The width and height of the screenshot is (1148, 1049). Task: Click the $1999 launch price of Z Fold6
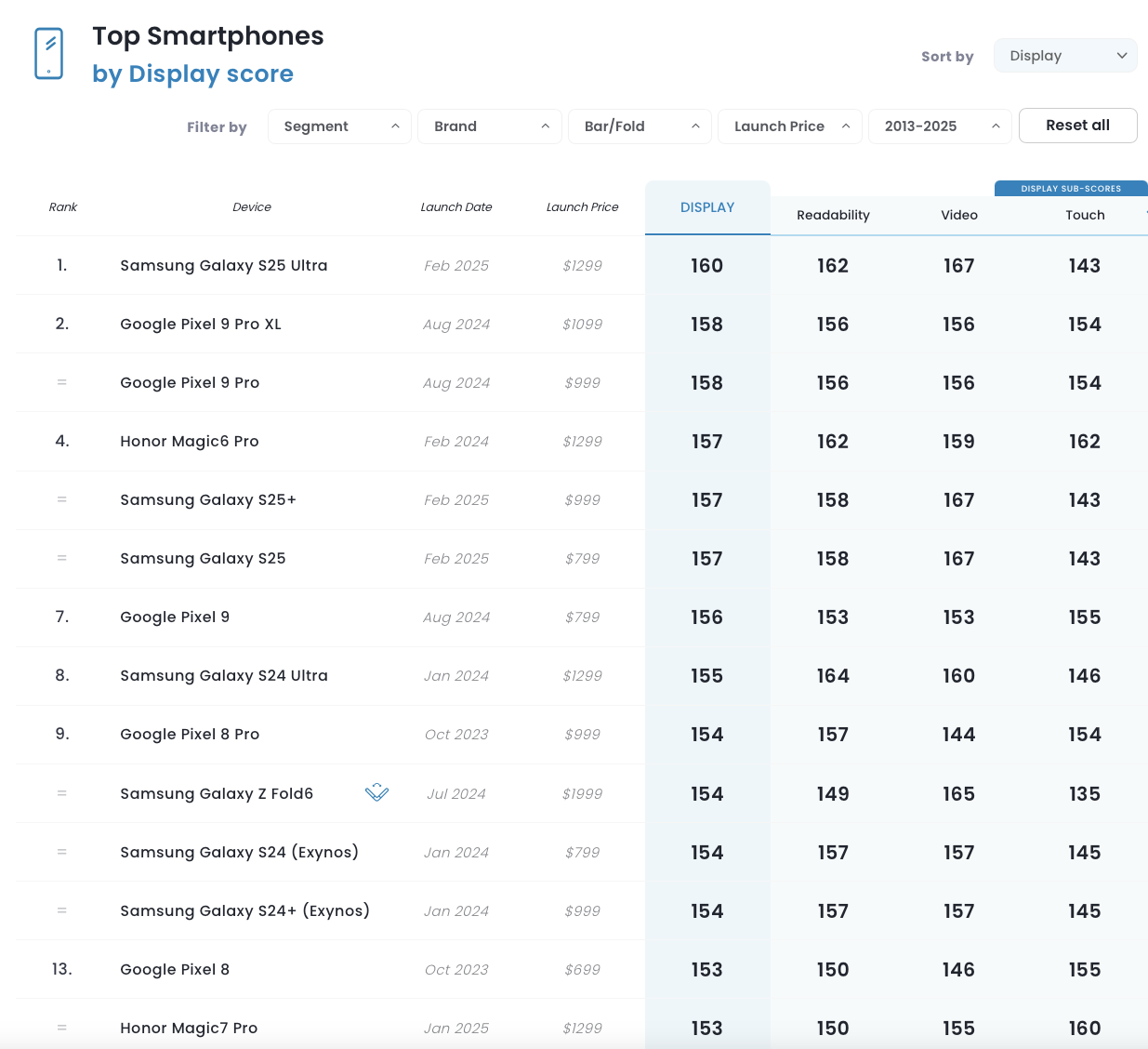(x=582, y=793)
